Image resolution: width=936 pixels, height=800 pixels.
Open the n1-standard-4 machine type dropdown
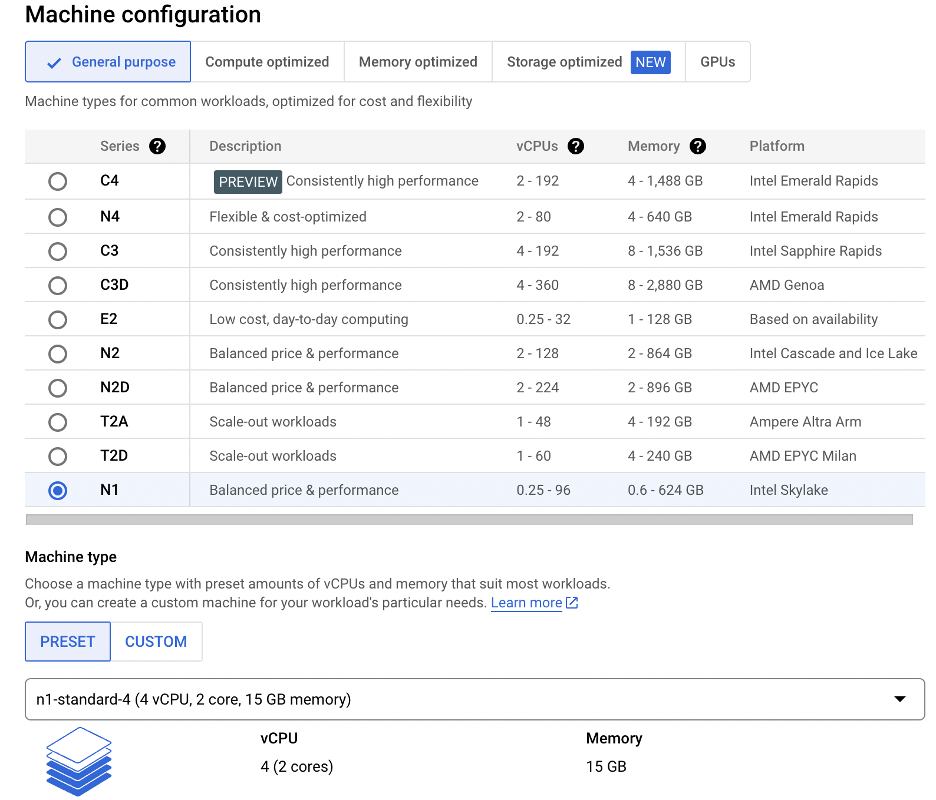(475, 699)
